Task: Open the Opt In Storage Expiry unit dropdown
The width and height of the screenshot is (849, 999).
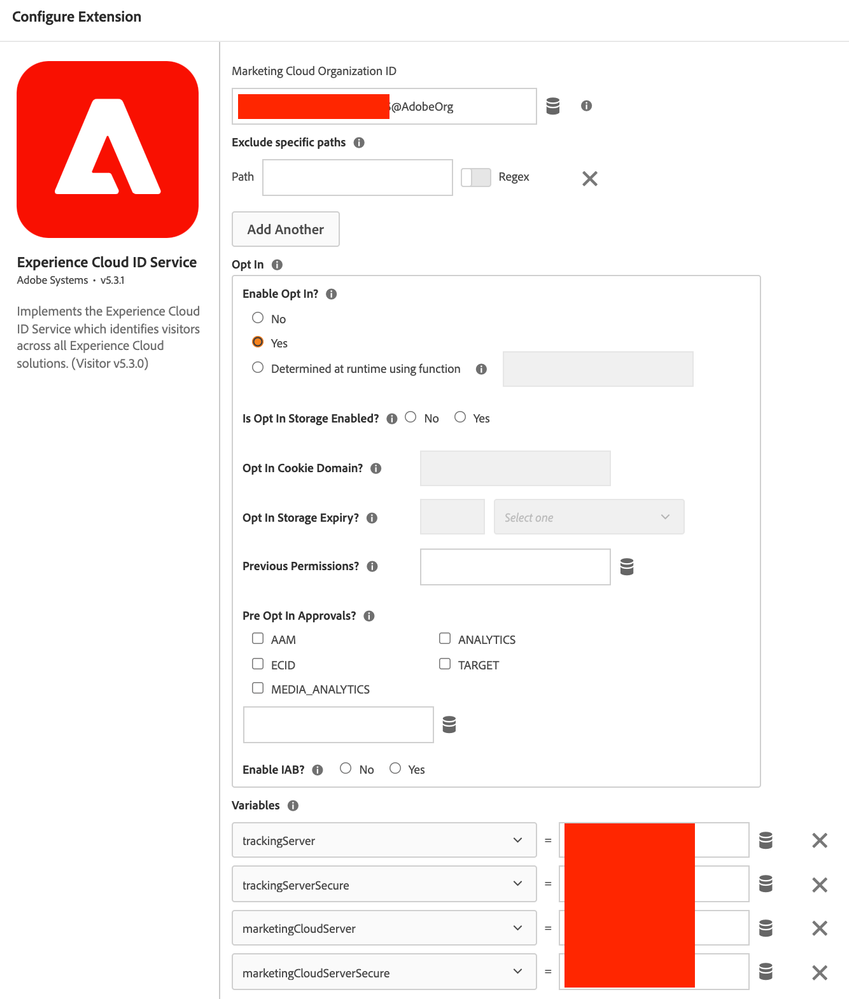Action: [589, 517]
